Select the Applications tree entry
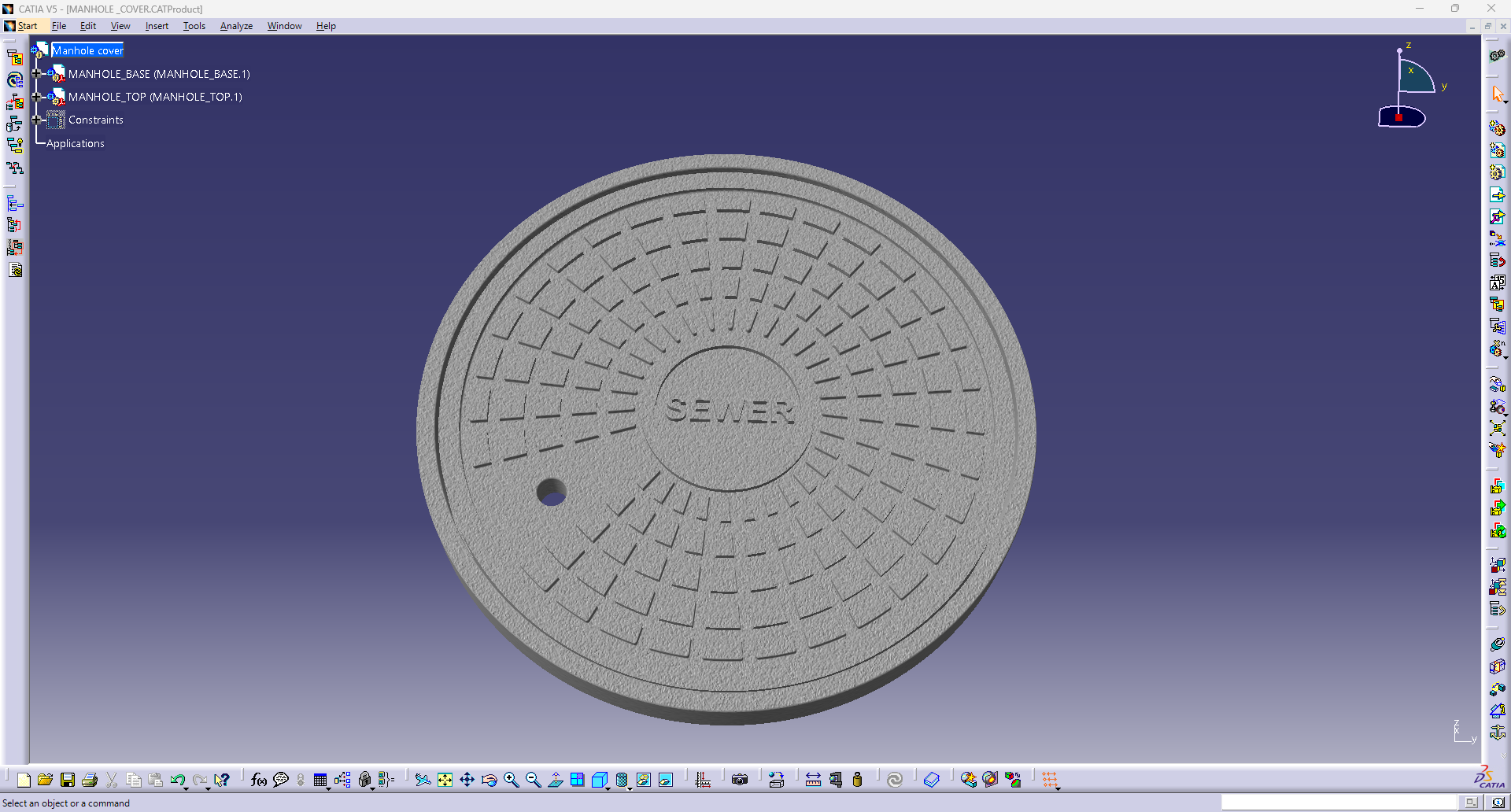The image size is (1511, 812). pyautogui.click(x=75, y=143)
